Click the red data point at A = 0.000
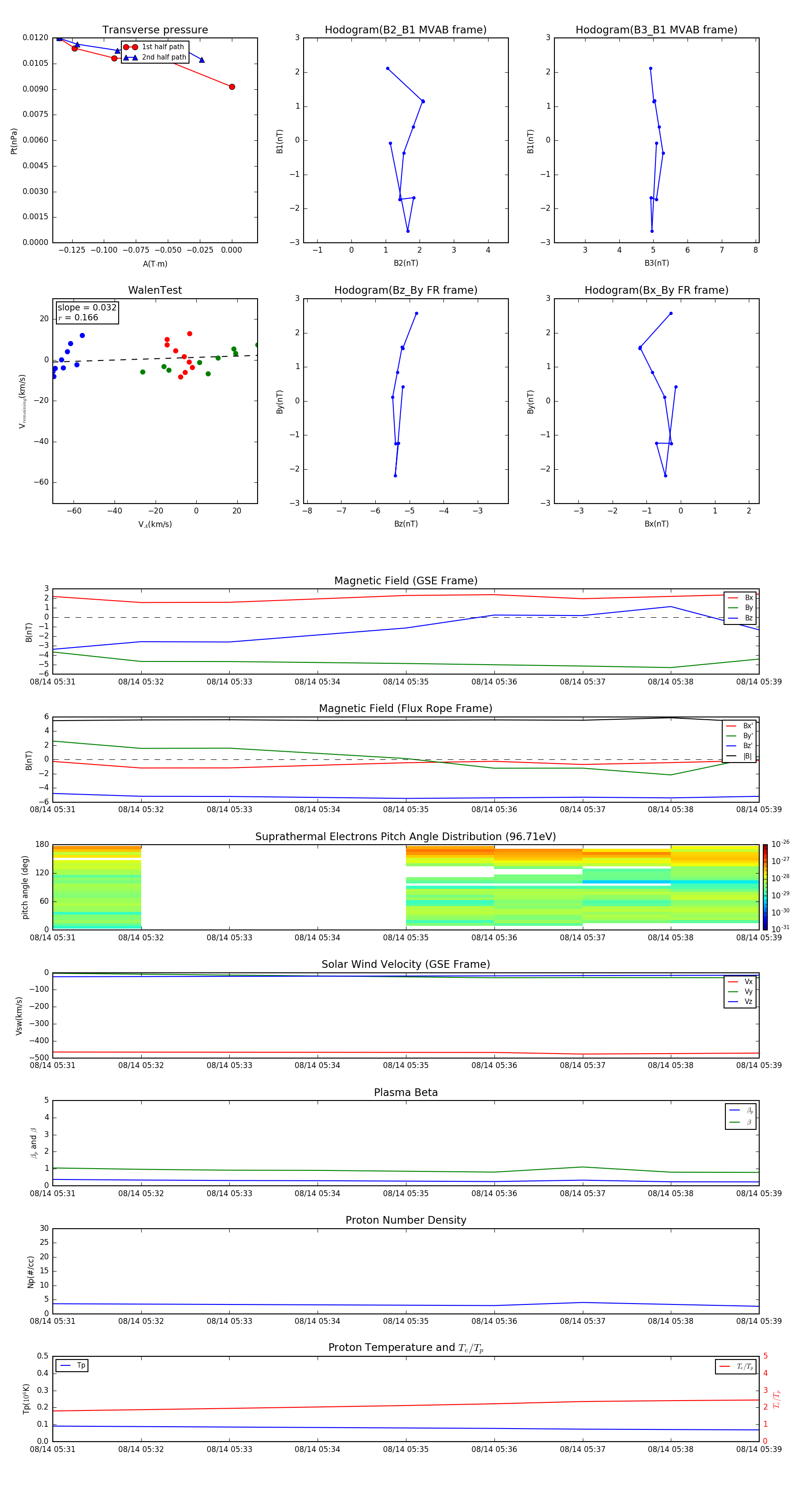This screenshot has width=812, height=1489. point(232,87)
